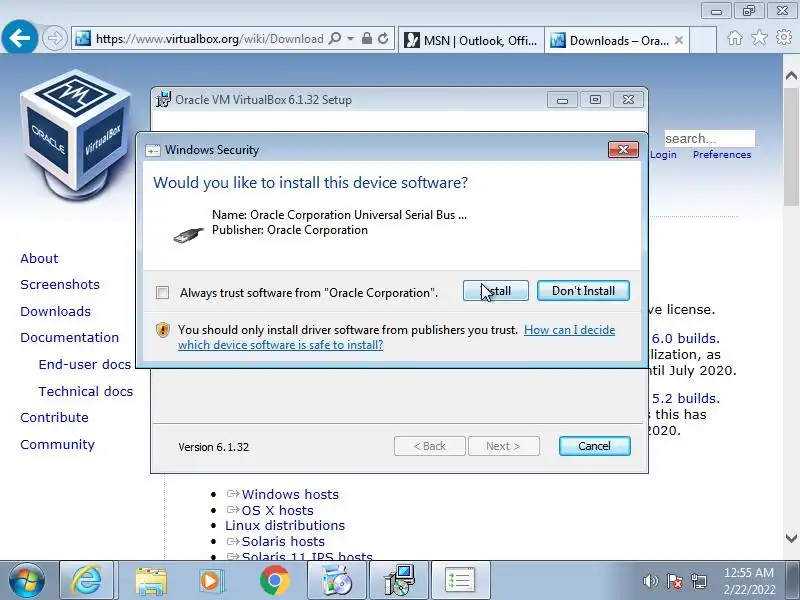
Task: Check Always trust software from Oracle Corporation
Action: tap(162, 292)
